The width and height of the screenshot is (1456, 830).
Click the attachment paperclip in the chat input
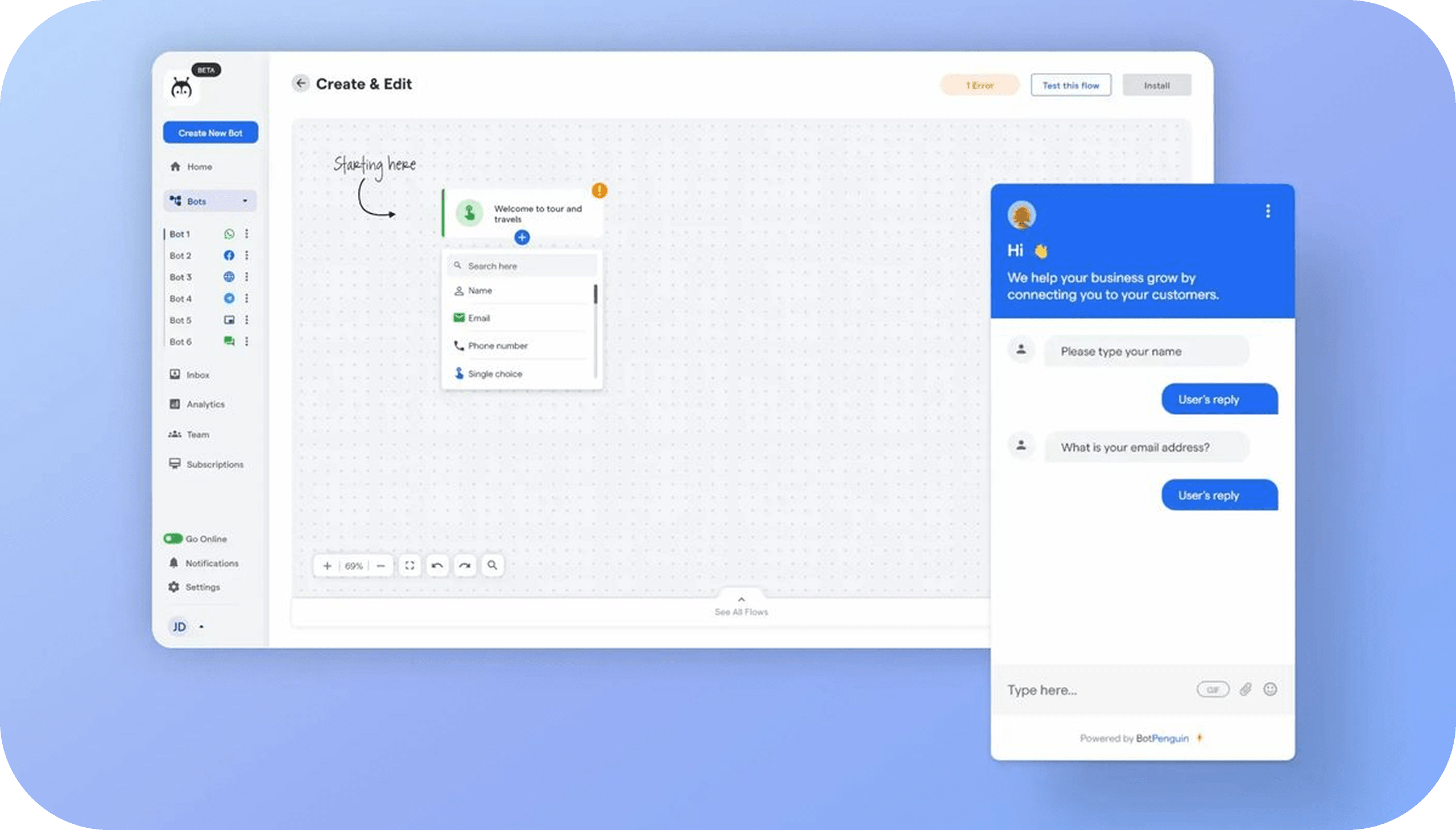click(x=1245, y=689)
